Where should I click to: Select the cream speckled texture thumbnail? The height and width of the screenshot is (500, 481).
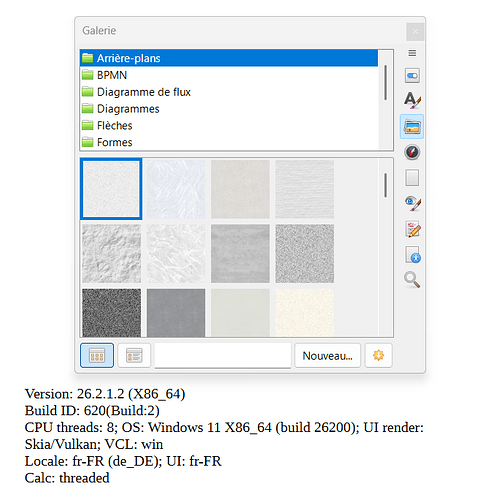tap(305, 313)
